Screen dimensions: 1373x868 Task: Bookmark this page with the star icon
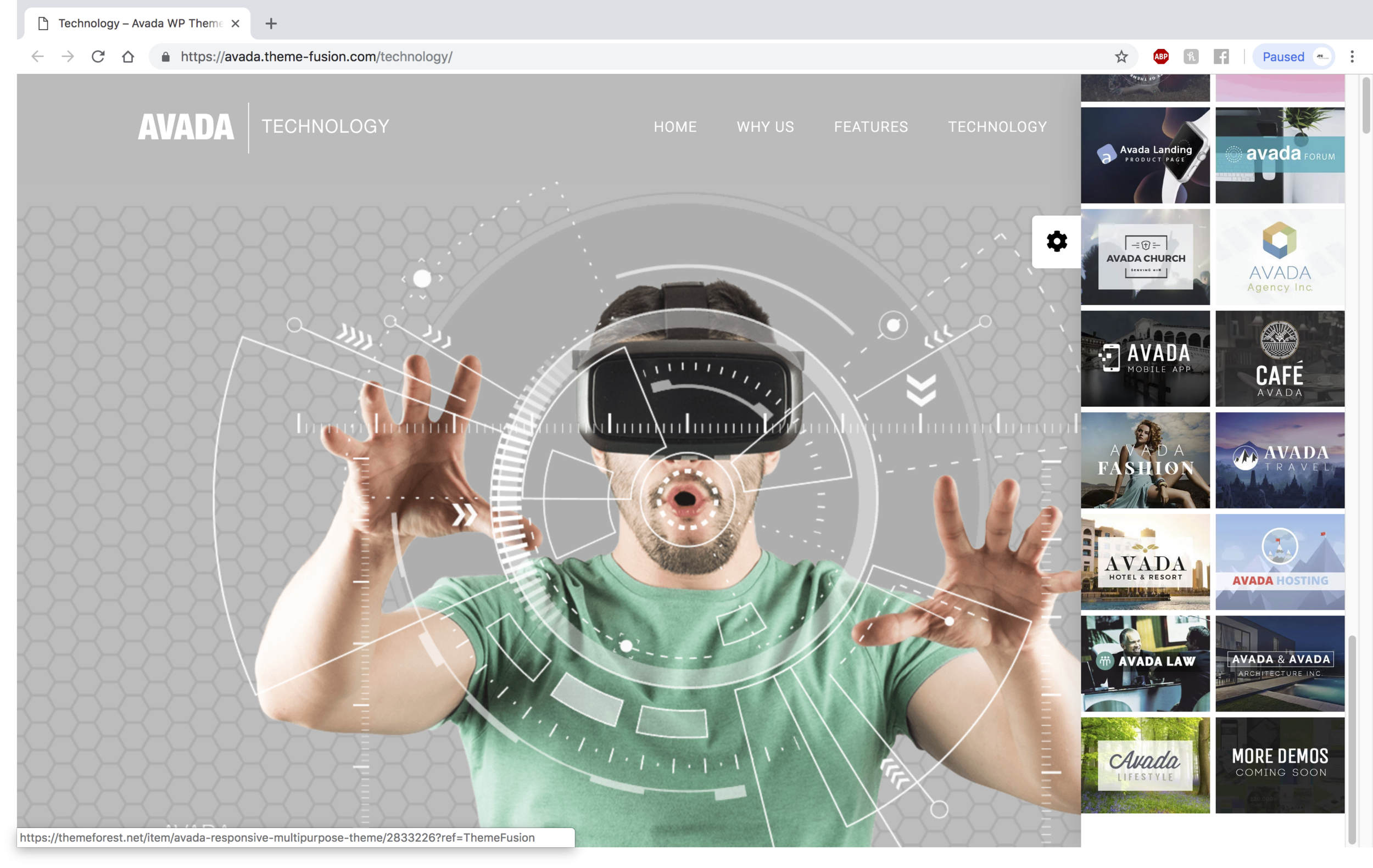click(x=1121, y=57)
